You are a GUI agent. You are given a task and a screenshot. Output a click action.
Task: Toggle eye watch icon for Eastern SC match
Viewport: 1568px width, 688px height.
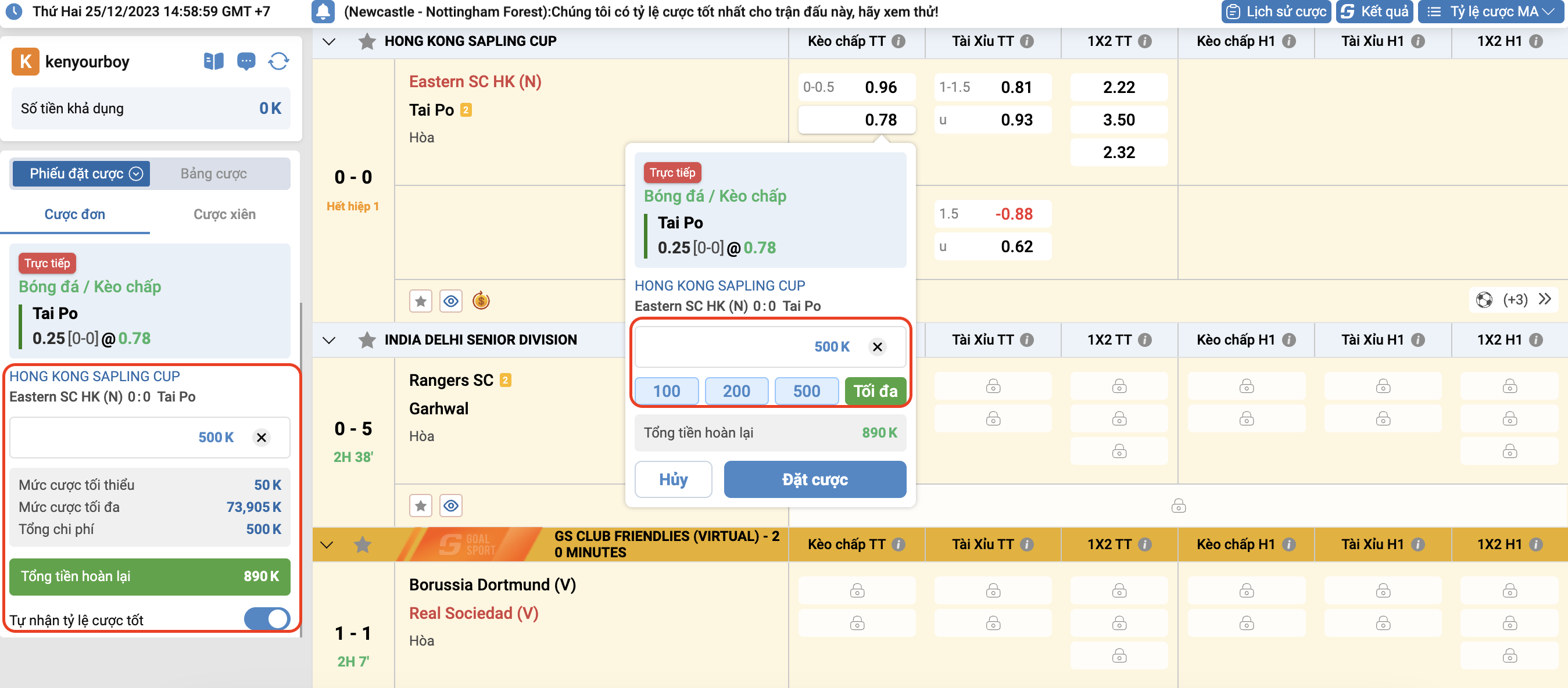pyautogui.click(x=450, y=301)
